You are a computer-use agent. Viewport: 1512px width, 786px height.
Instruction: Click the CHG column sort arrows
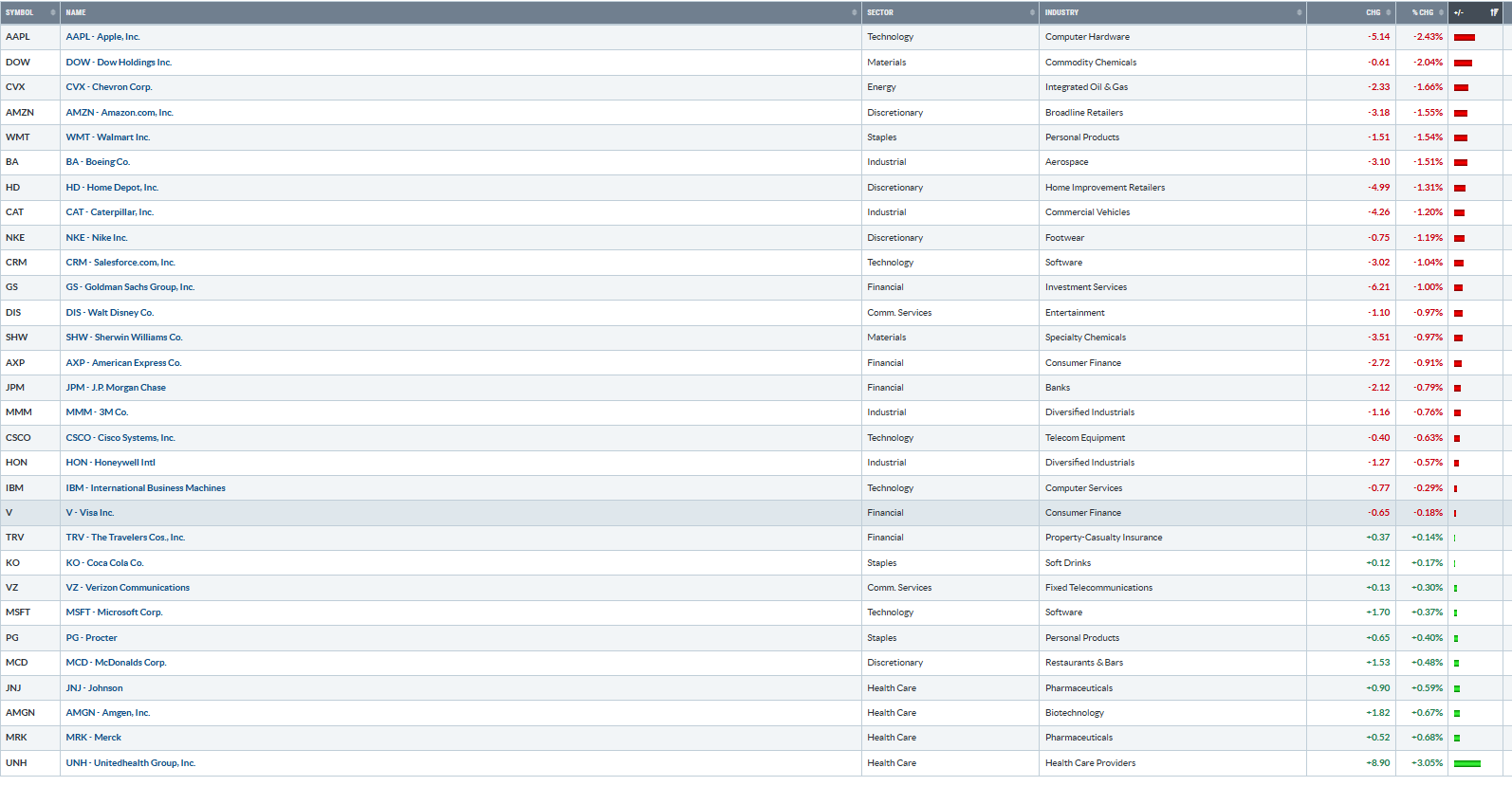(1389, 12)
